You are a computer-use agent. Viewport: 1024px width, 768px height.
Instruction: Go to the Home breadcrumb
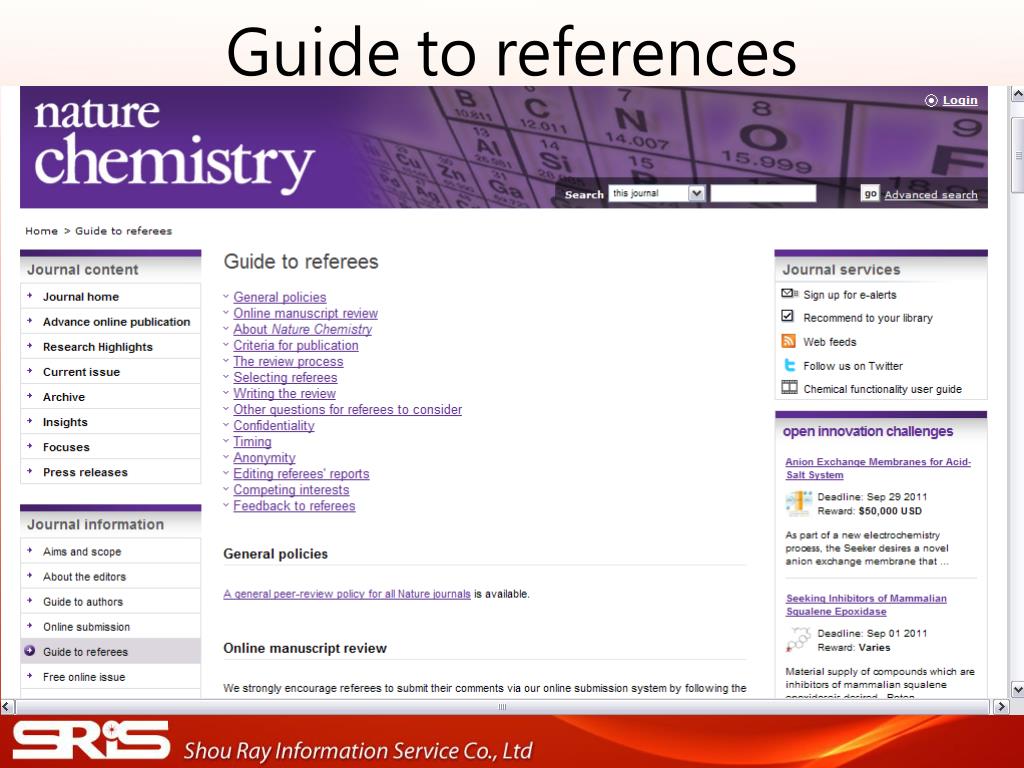coord(41,231)
